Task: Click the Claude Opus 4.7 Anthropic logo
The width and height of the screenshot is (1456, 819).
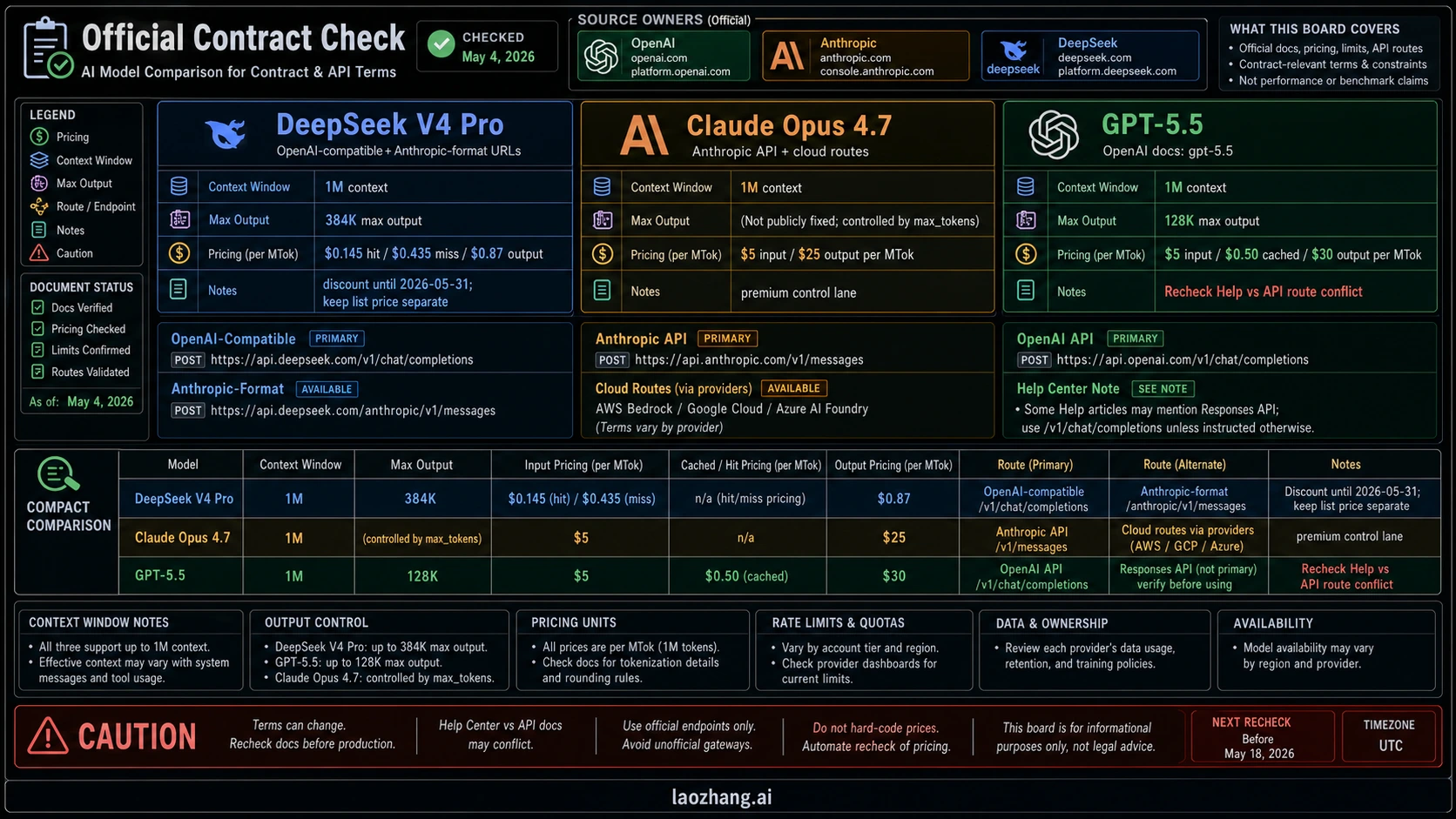Action: point(644,135)
